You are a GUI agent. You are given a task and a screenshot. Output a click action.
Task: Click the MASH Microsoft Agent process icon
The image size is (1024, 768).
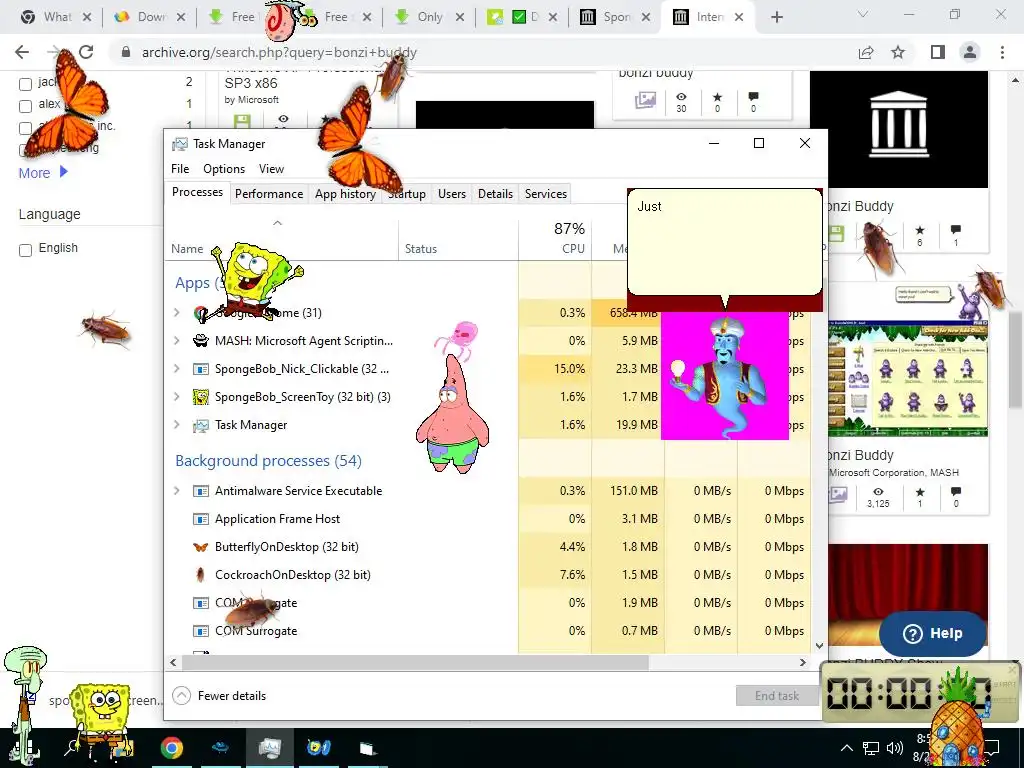(200, 341)
